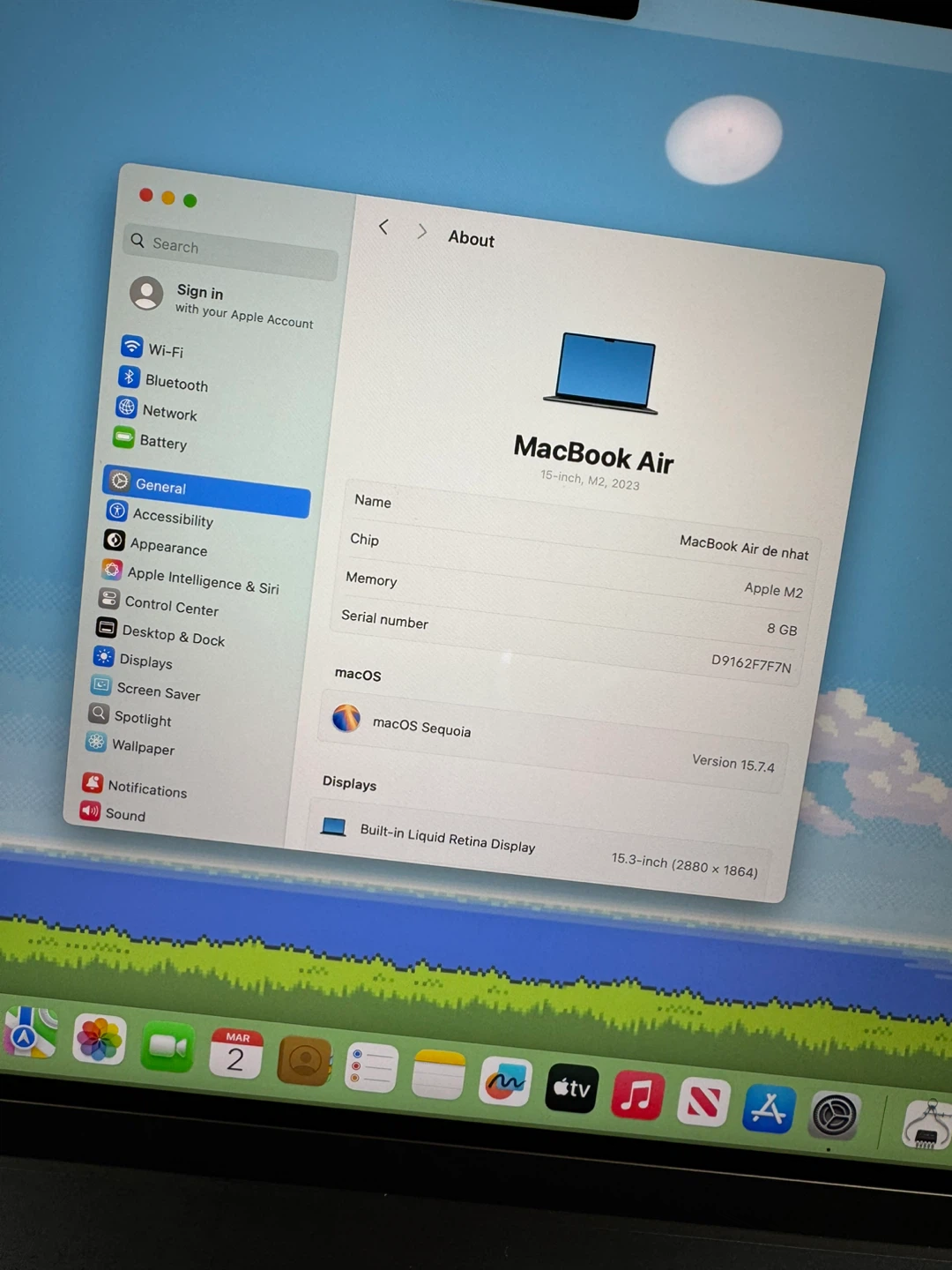Open Spotlight settings
The width and height of the screenshot is (952, 1270).
pyautogui.click(x=130, y=716)
